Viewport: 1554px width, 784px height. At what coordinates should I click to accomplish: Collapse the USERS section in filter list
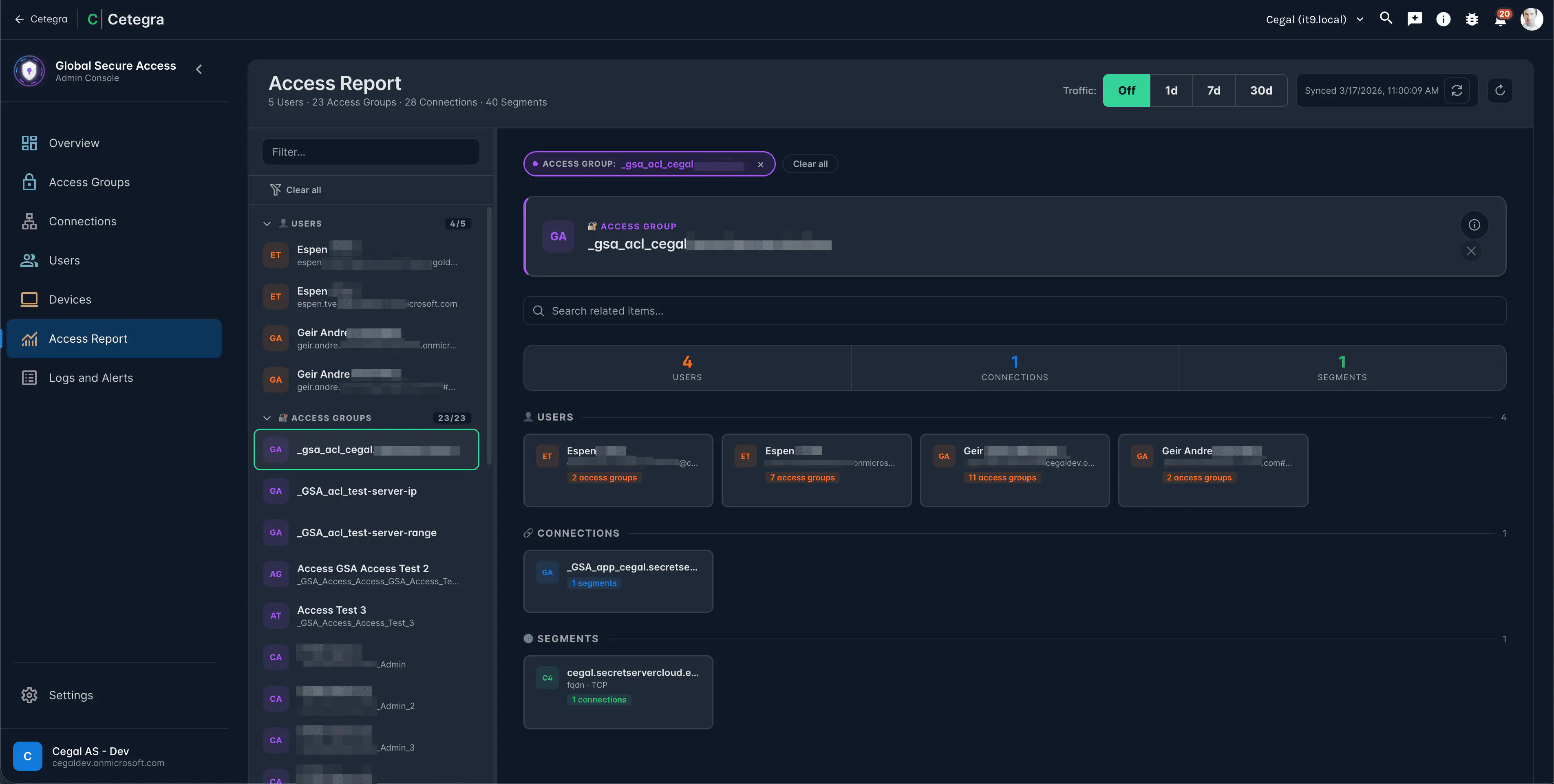[267, 224]
